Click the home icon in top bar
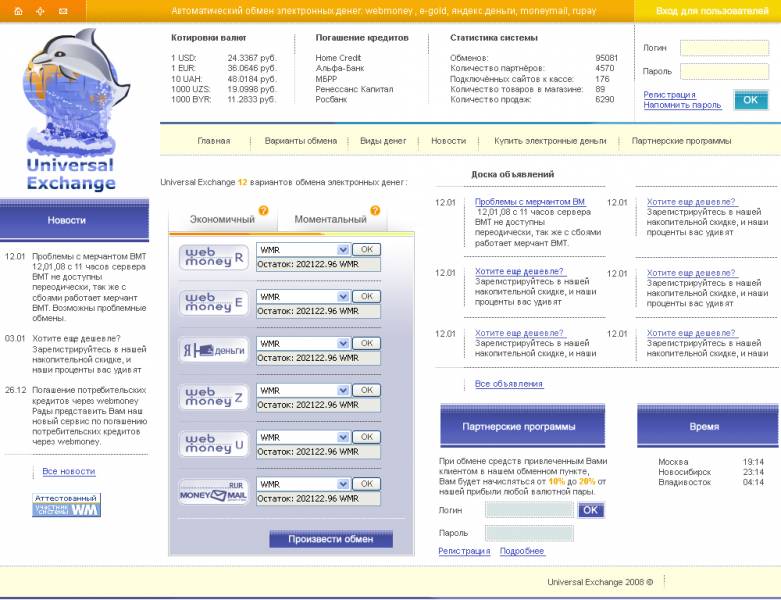 pos(18,11)
